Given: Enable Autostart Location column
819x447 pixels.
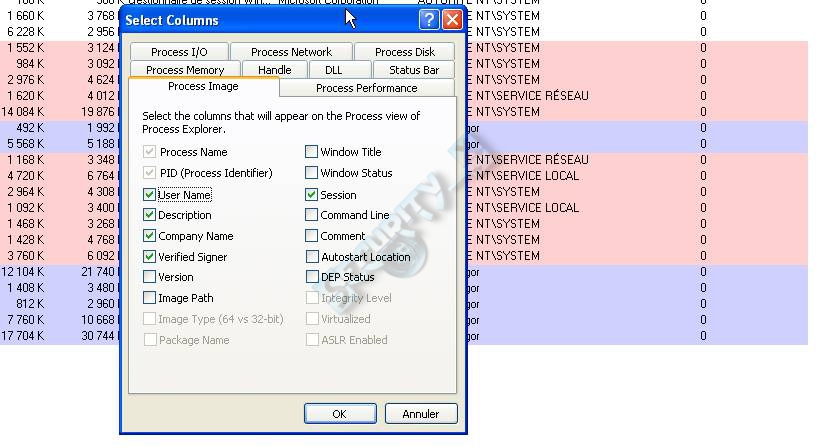Looking at the screenshot, I should (312, 256).
